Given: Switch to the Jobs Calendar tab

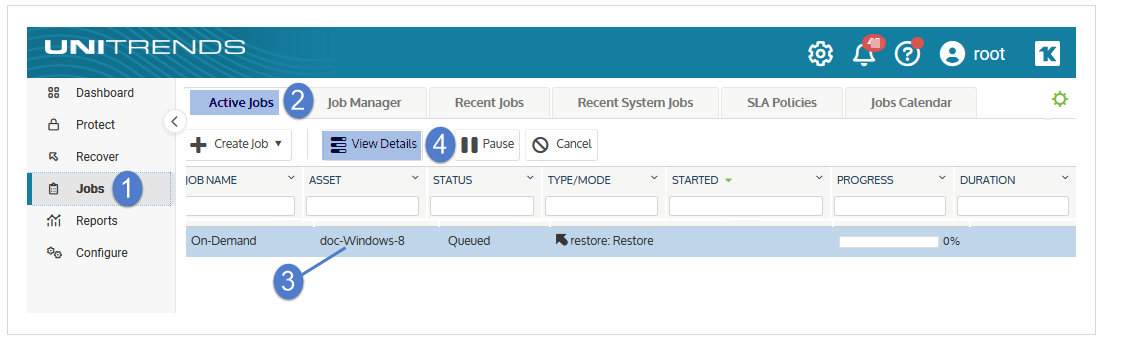Looking at the screenshot, I should pos(911,102).
